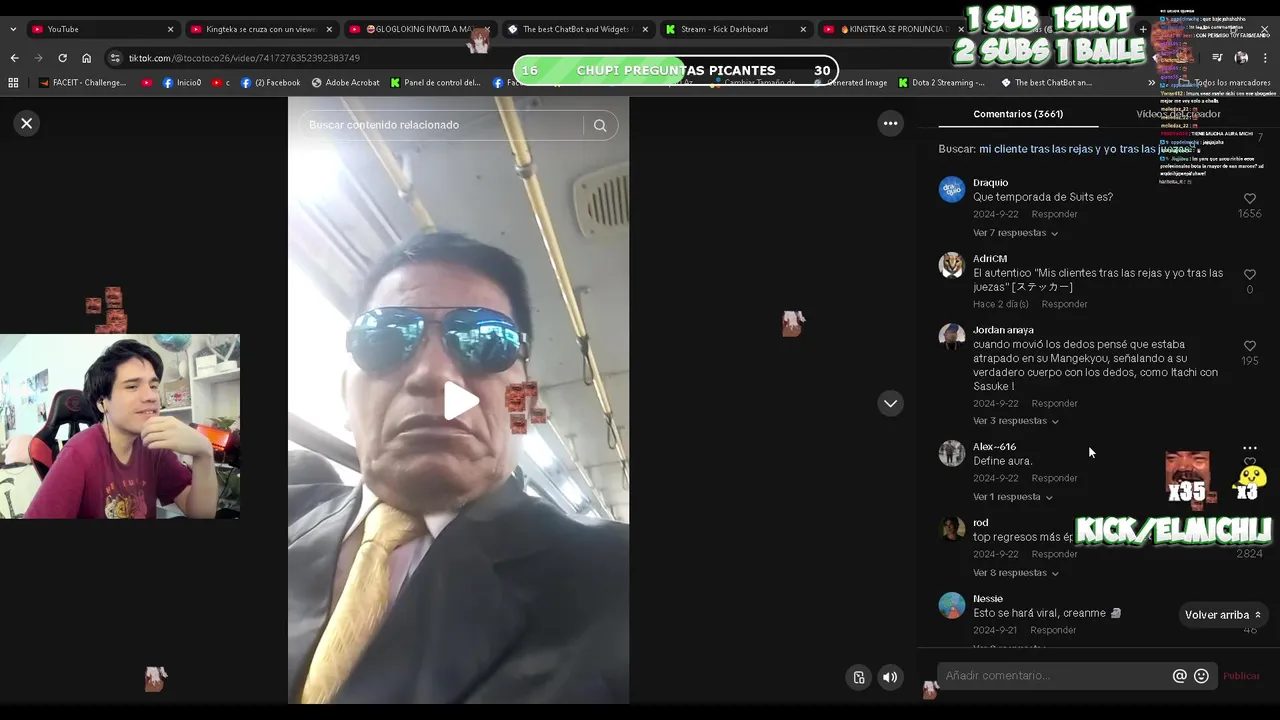1280x720 pixels.
Task: Expand 'Ver 8 respuestas' under rod
Action: click(1015, 573)
